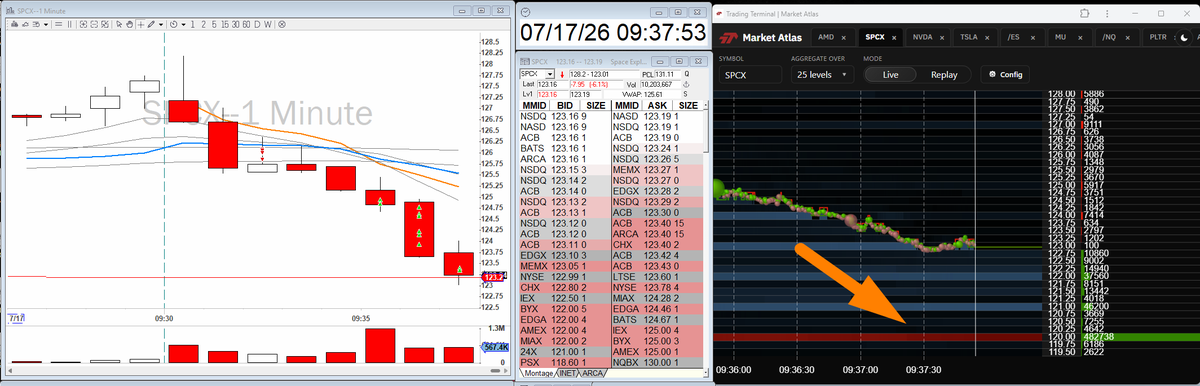Set chart to 1 minute interval
1200x386 pixels.
192,25
